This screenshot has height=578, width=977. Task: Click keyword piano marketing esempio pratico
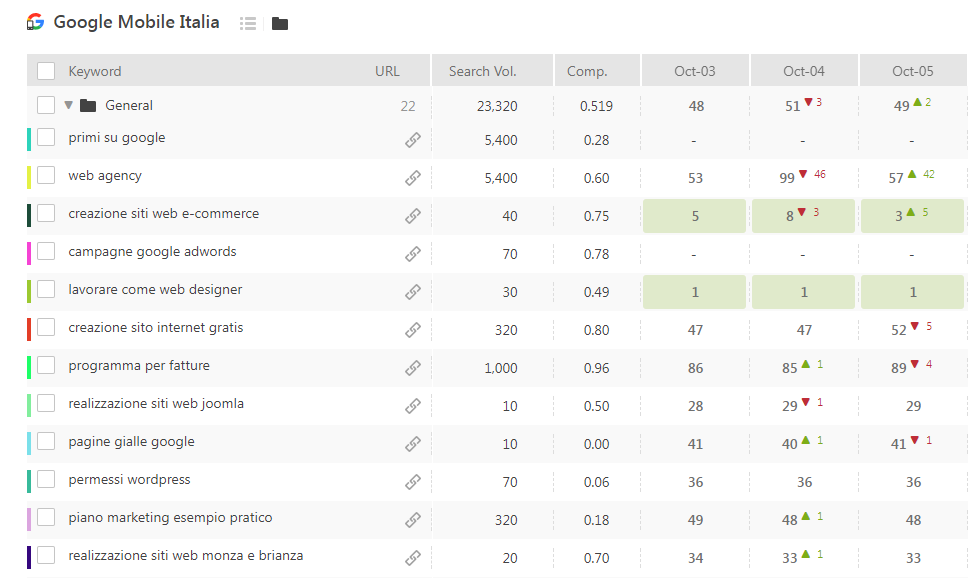[x=170, y=518]
